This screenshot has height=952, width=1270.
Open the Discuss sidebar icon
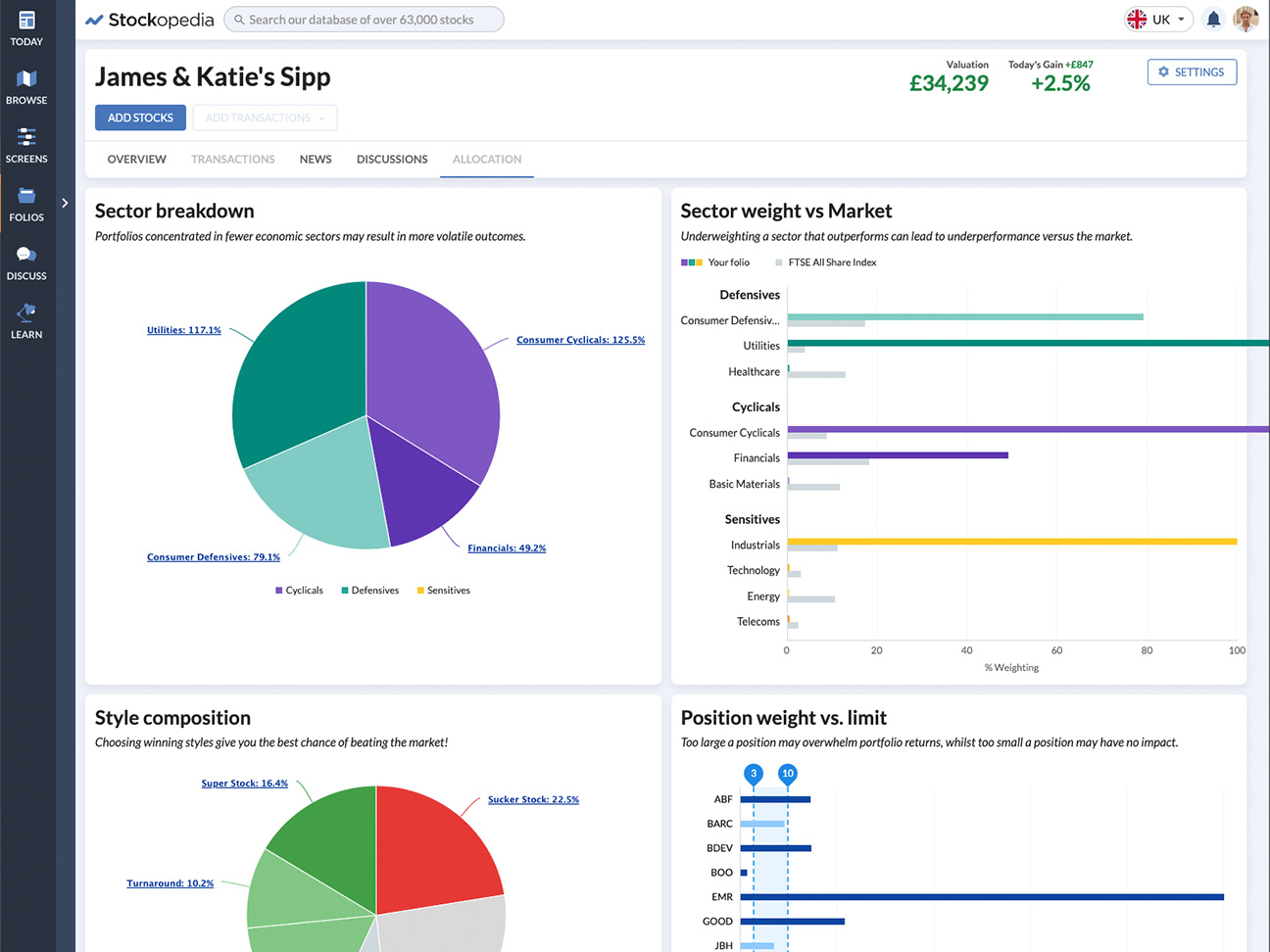click(26, 263)
